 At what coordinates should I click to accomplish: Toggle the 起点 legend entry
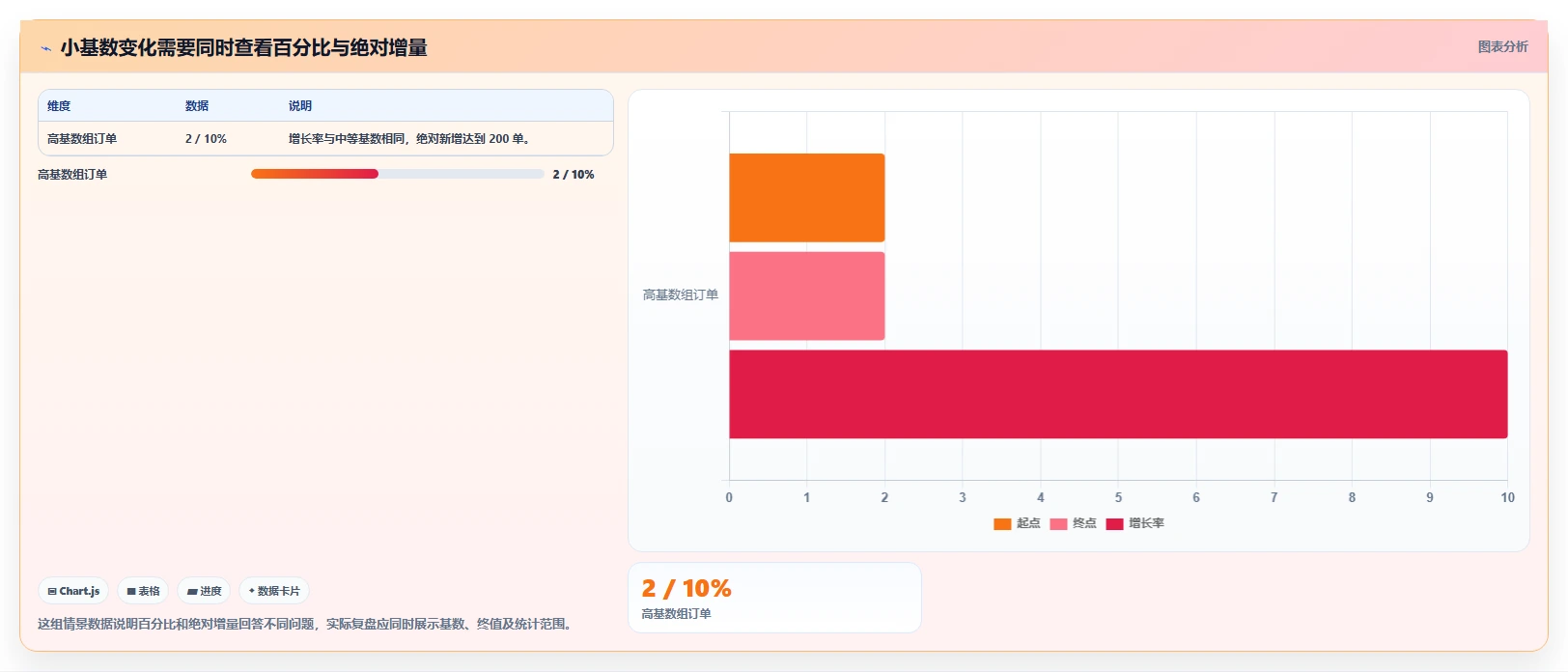1017,523
